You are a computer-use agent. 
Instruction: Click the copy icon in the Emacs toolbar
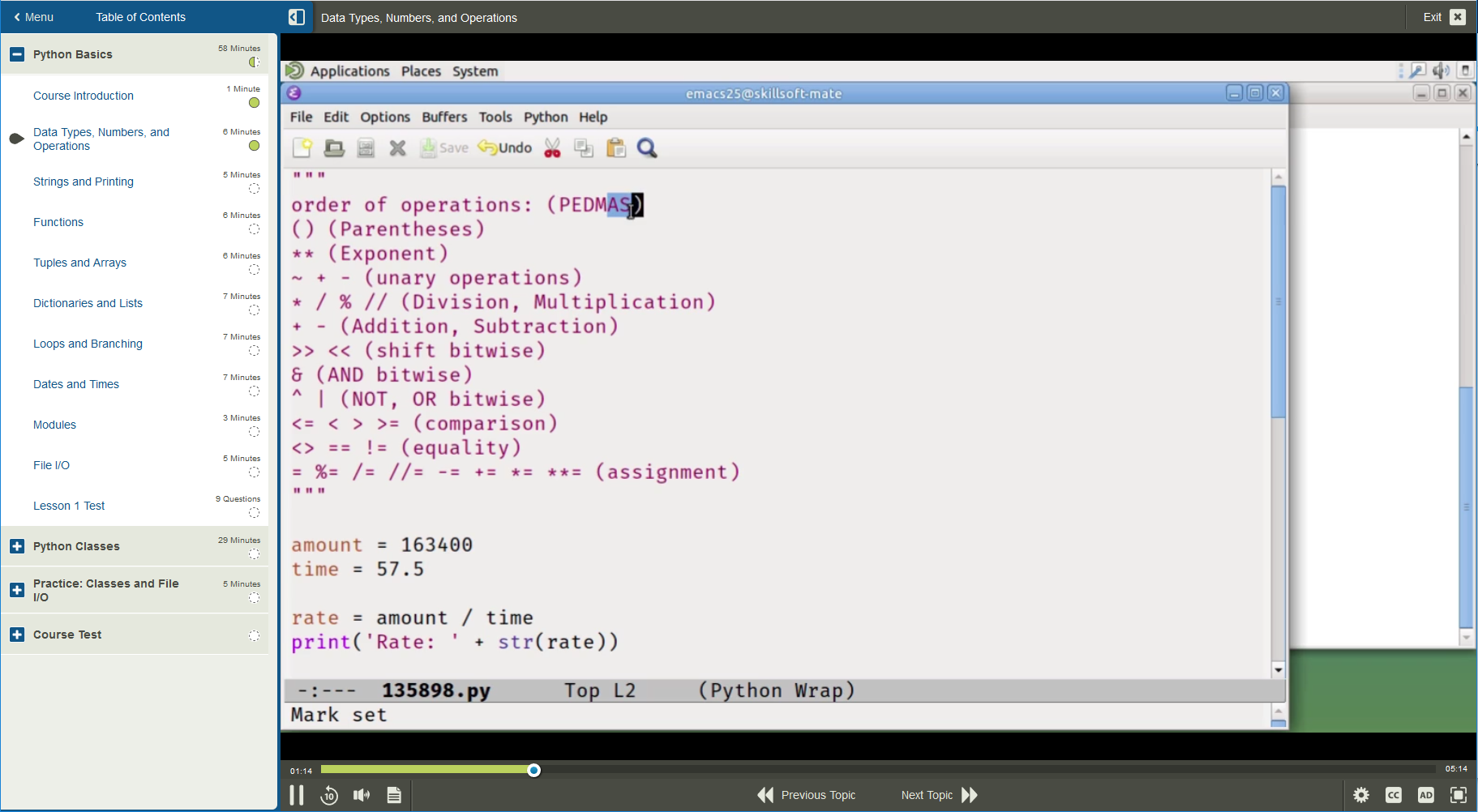click(x=585, y=147)
